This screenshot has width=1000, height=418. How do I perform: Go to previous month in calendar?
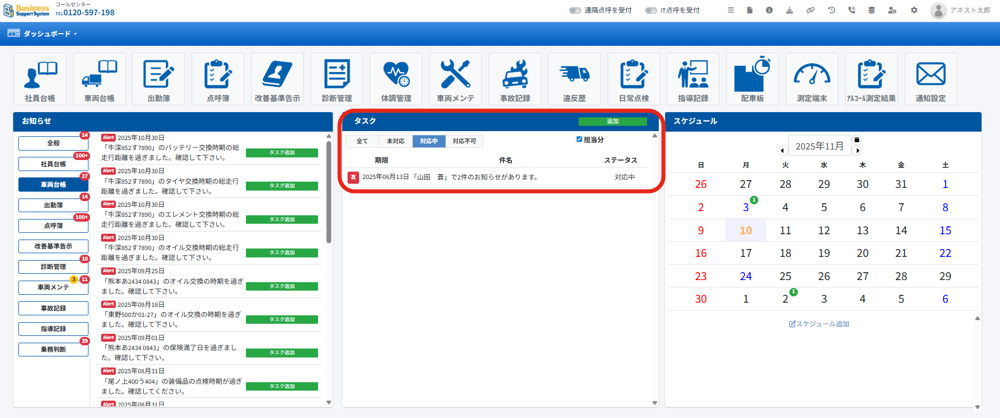click(x=783, y=151)
